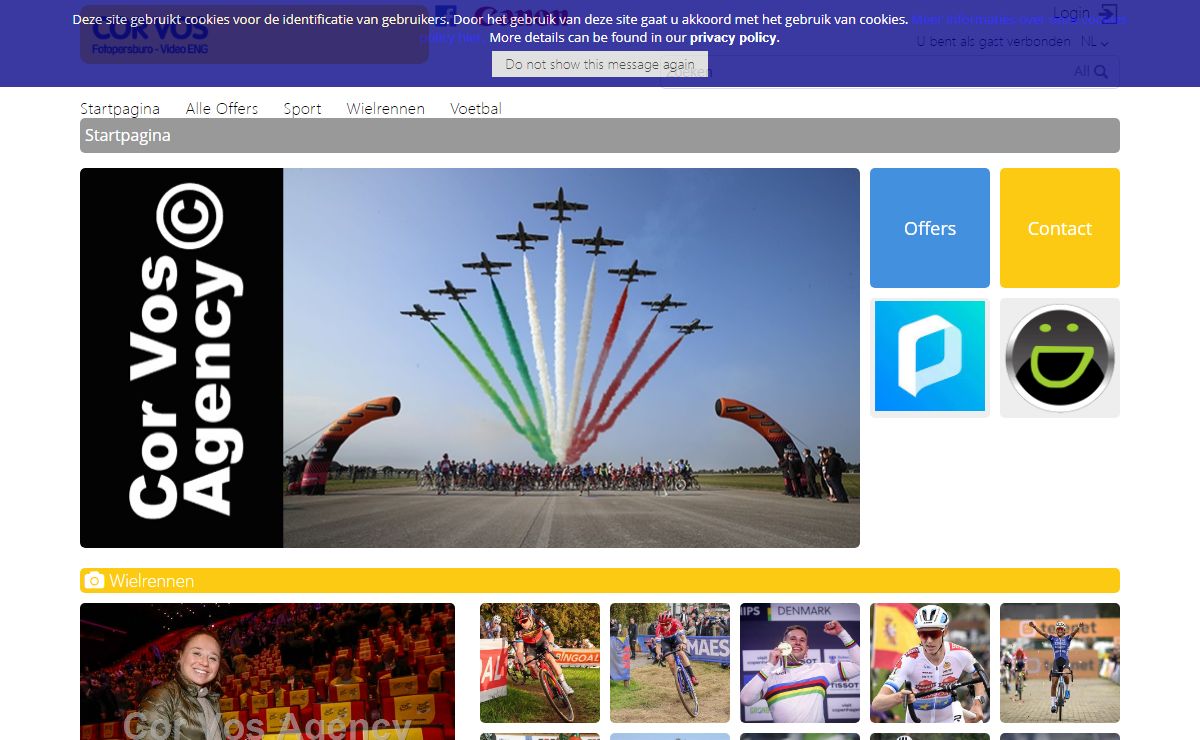Open the Facebook icon in header

click(445, 17)
